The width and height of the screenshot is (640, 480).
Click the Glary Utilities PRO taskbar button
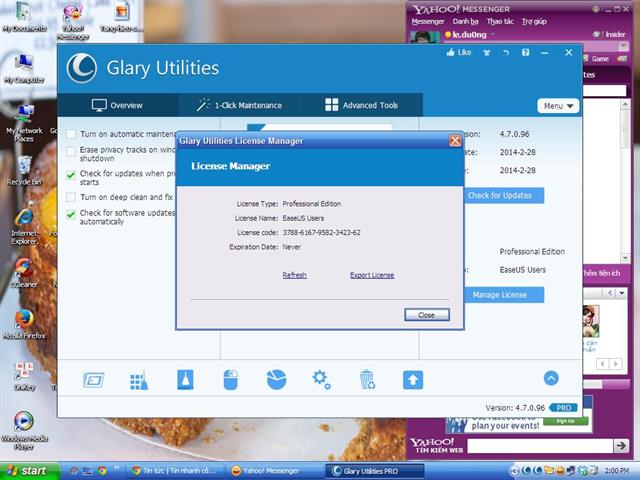(x=374, y=471)
